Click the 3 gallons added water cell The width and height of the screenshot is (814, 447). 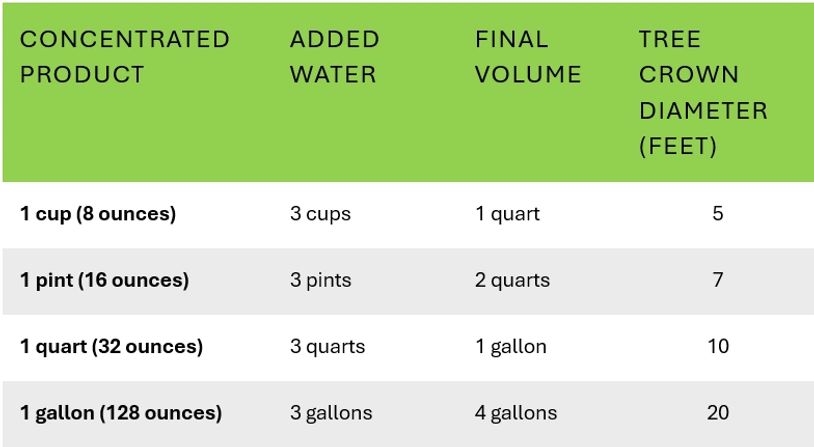[331, 413]
